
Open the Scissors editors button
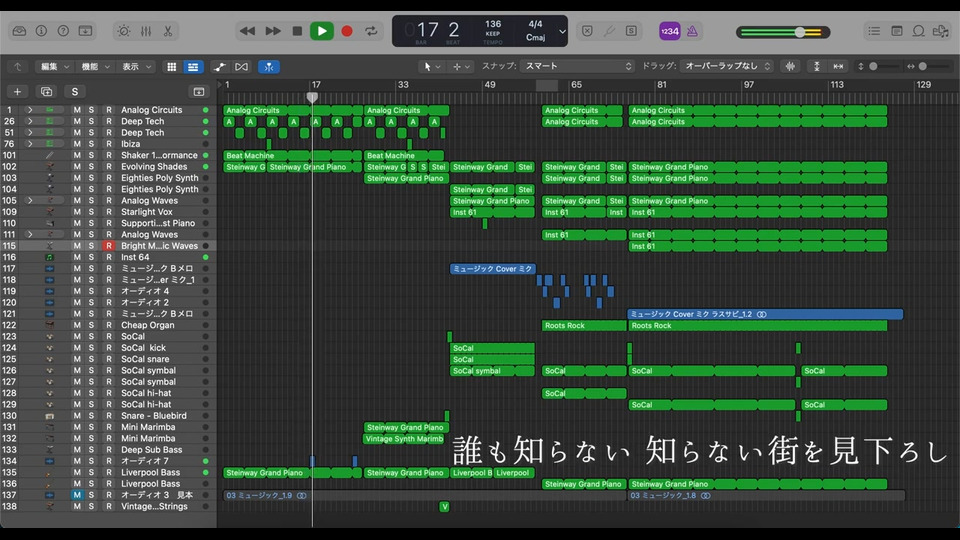tap(168, 31)
